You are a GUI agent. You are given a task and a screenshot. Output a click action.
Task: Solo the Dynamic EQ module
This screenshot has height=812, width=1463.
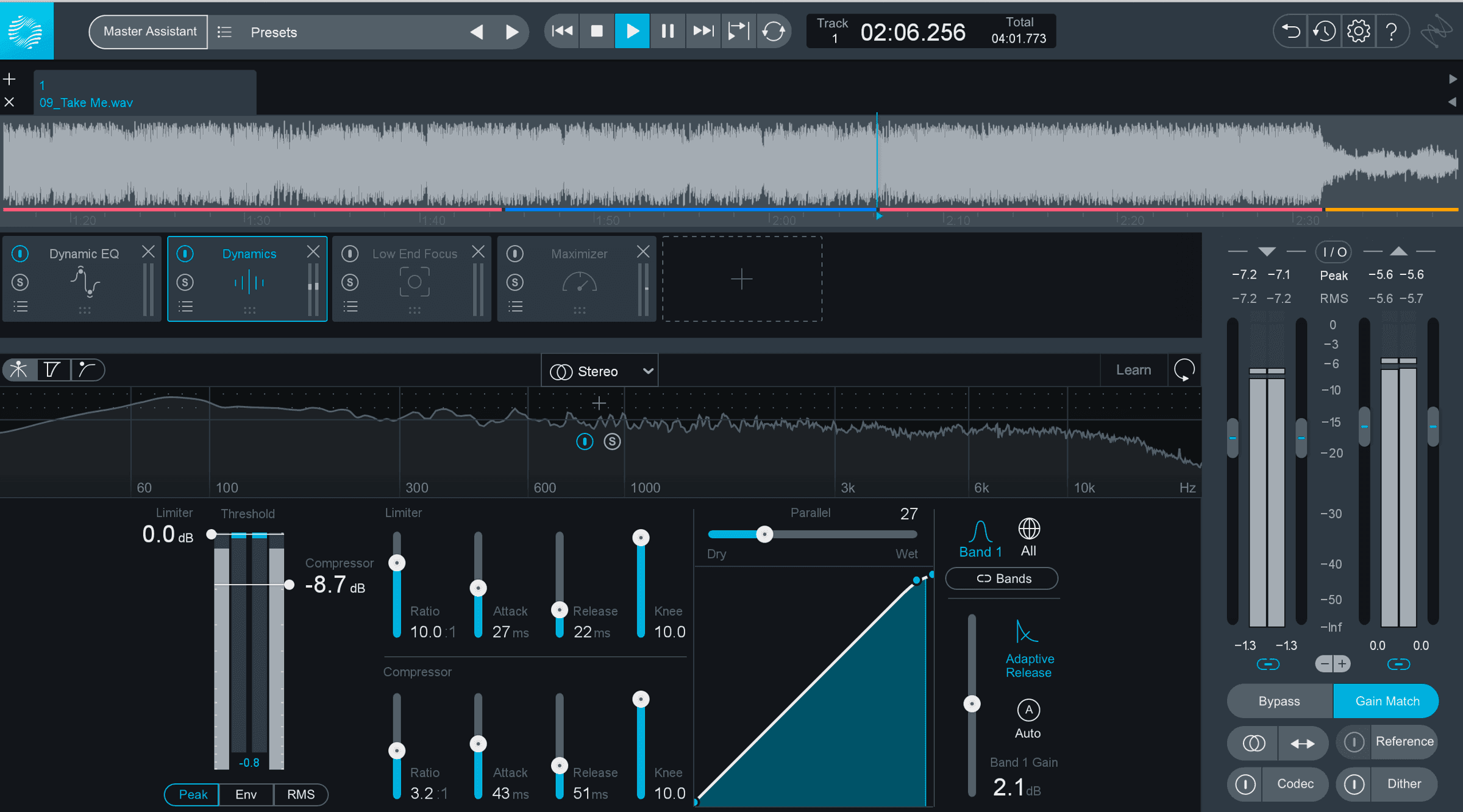pos(20,282)
